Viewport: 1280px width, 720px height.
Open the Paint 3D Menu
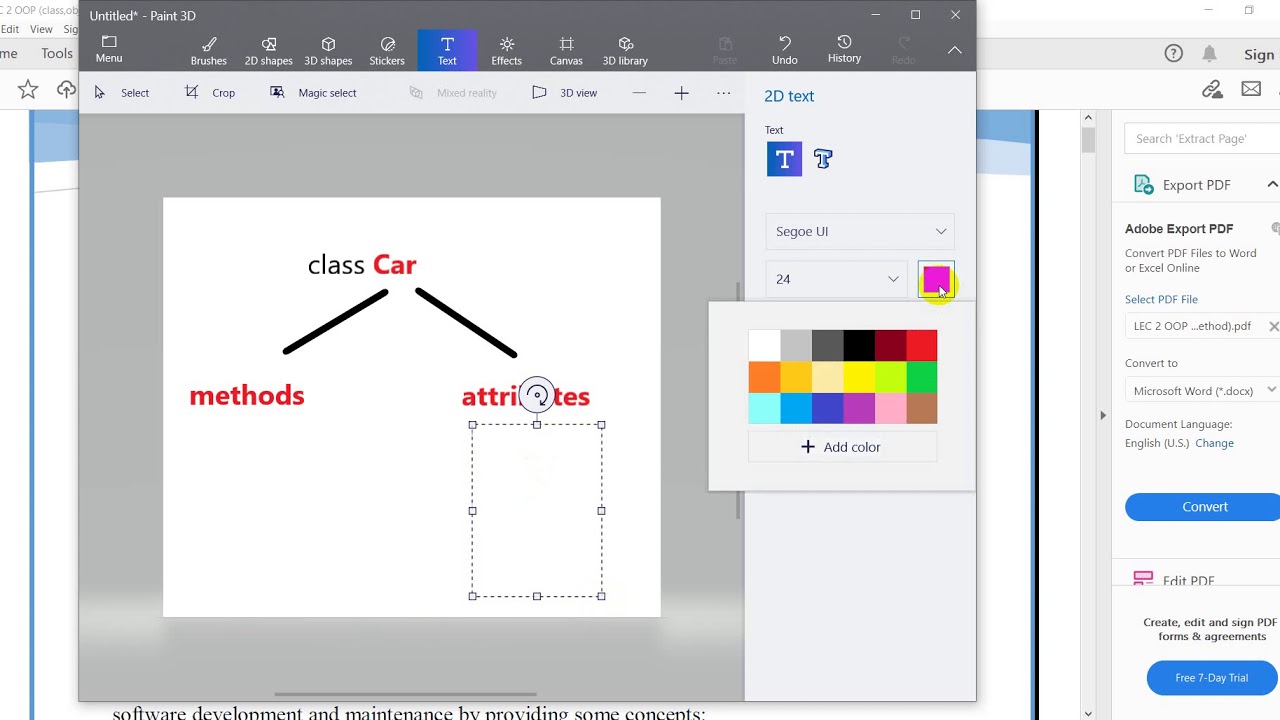coord(109,50)
